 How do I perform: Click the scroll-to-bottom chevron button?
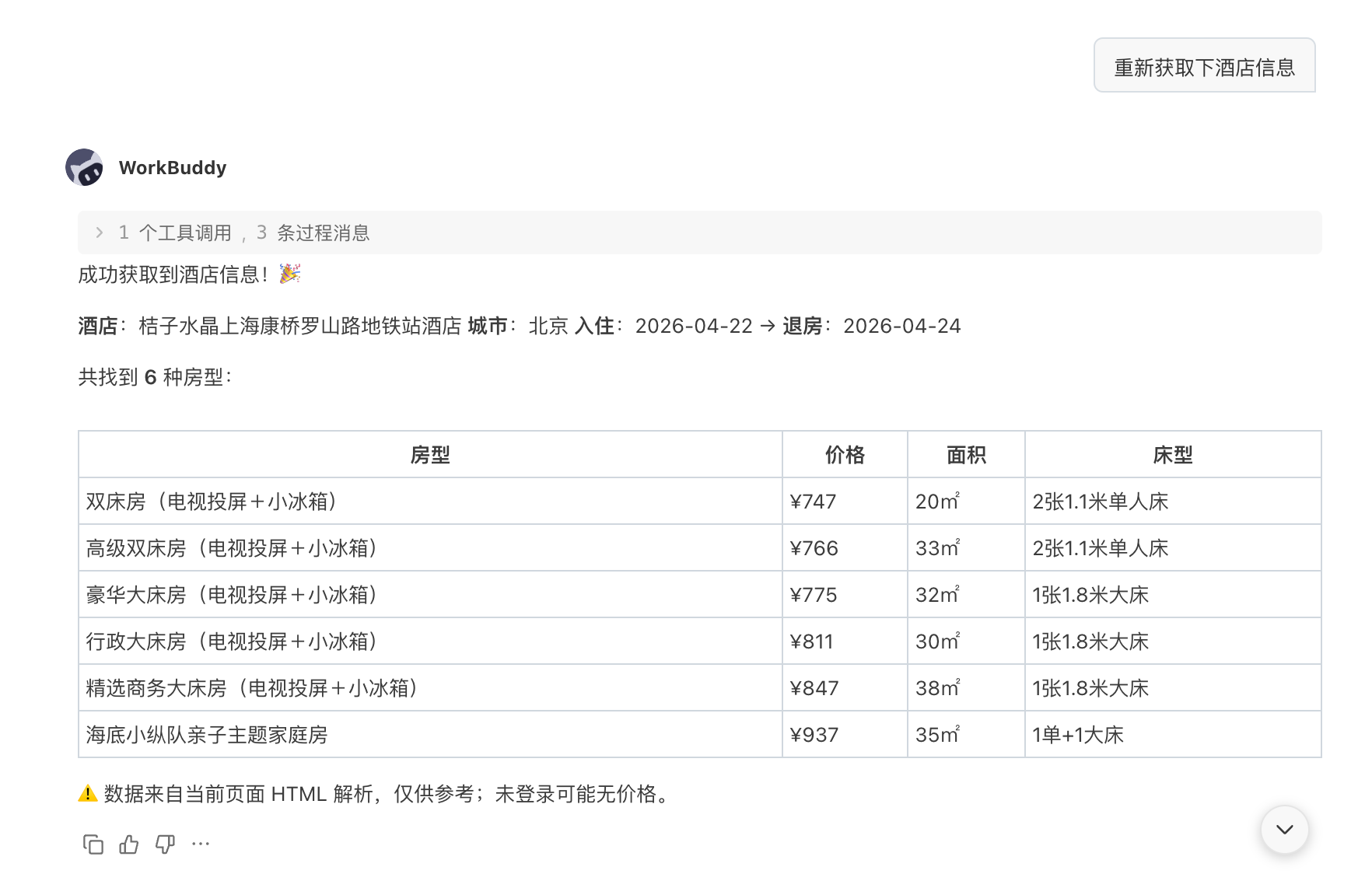click(x=1283, y=830)
